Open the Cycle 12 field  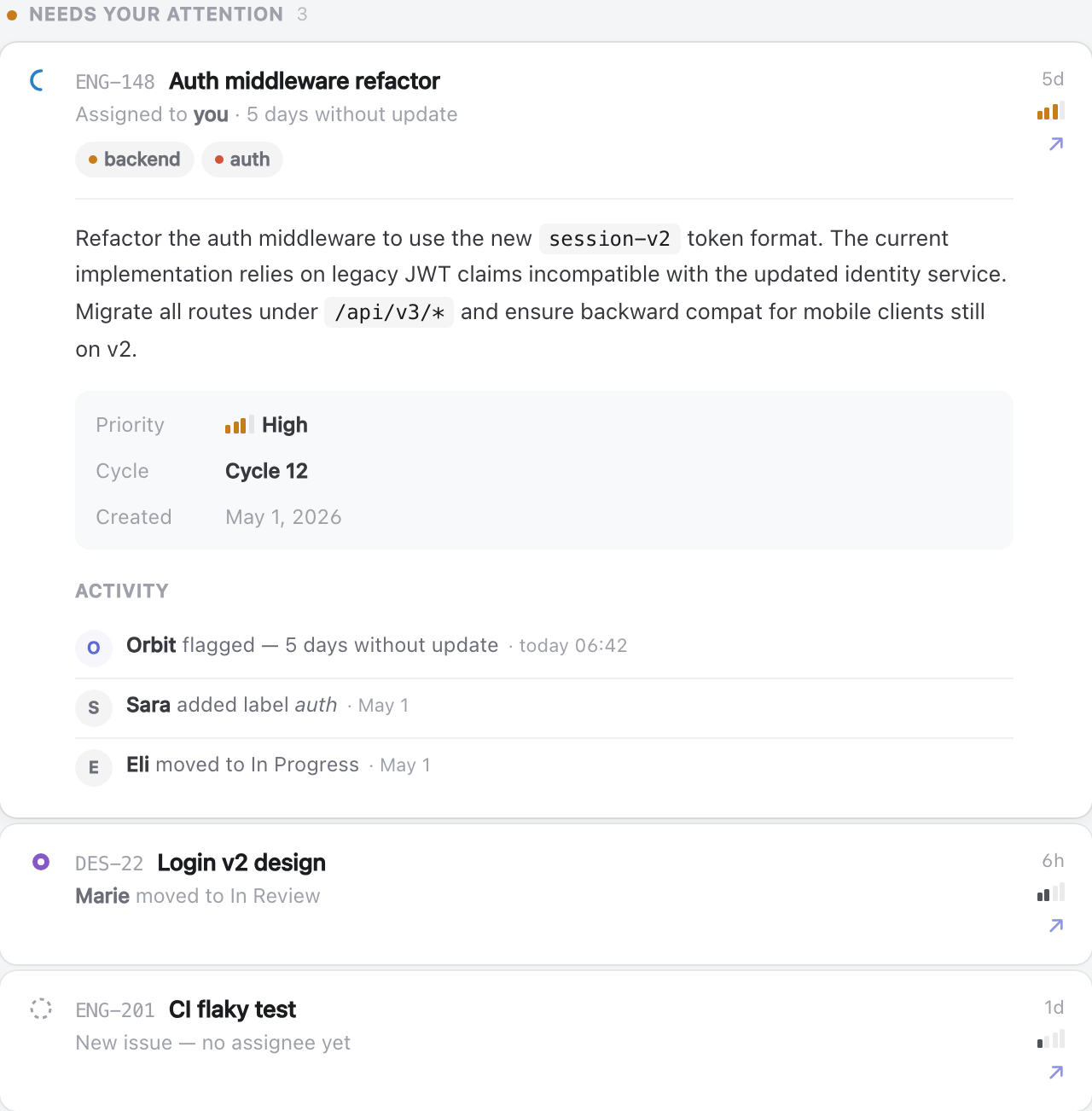tap(266, 471)
